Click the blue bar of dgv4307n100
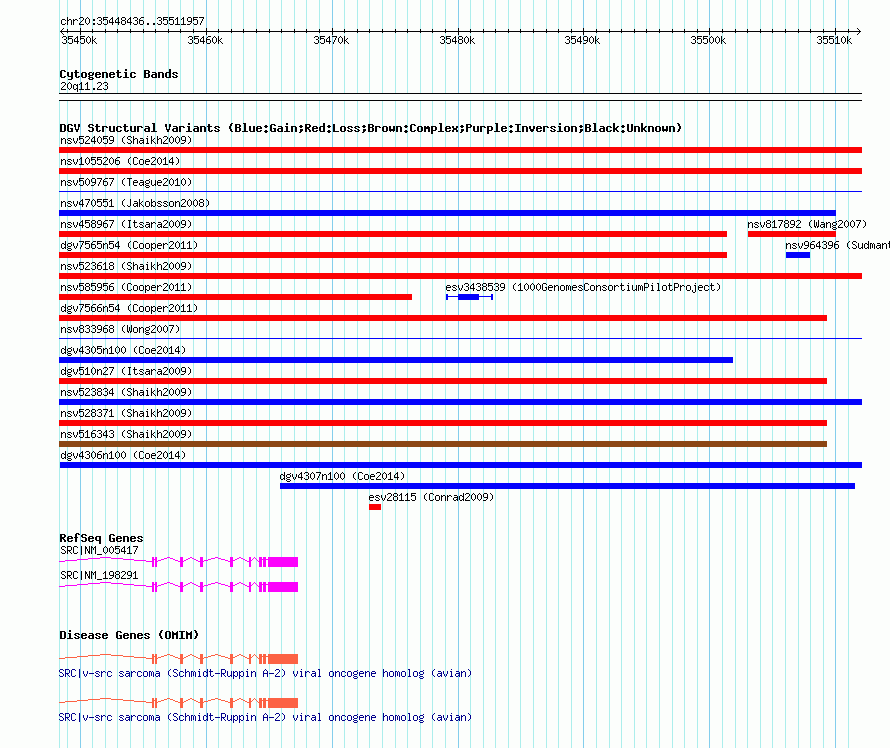Screen dimensions: 890x748 [568, 486]
